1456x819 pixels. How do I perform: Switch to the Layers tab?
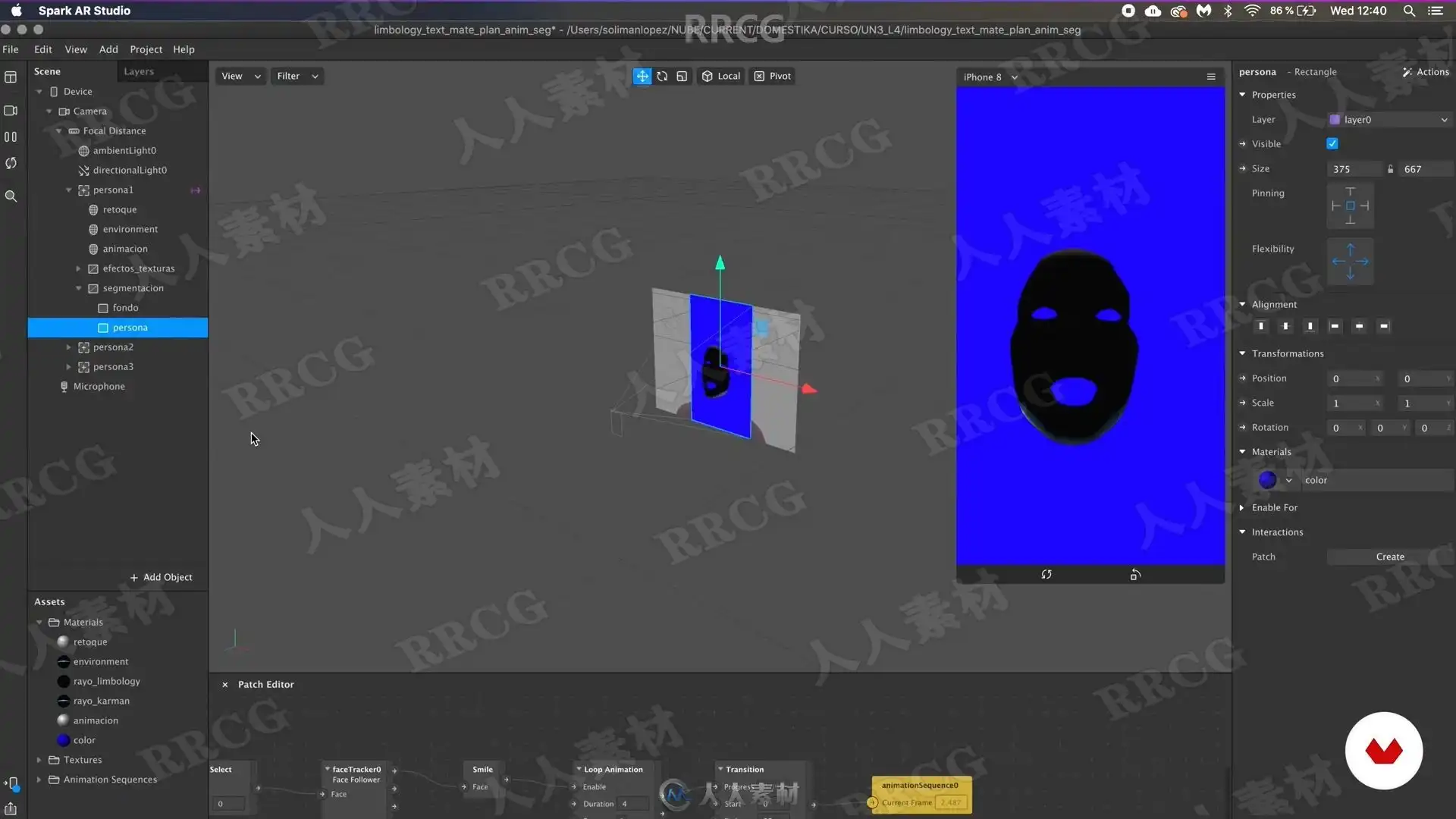coord(139,71)
